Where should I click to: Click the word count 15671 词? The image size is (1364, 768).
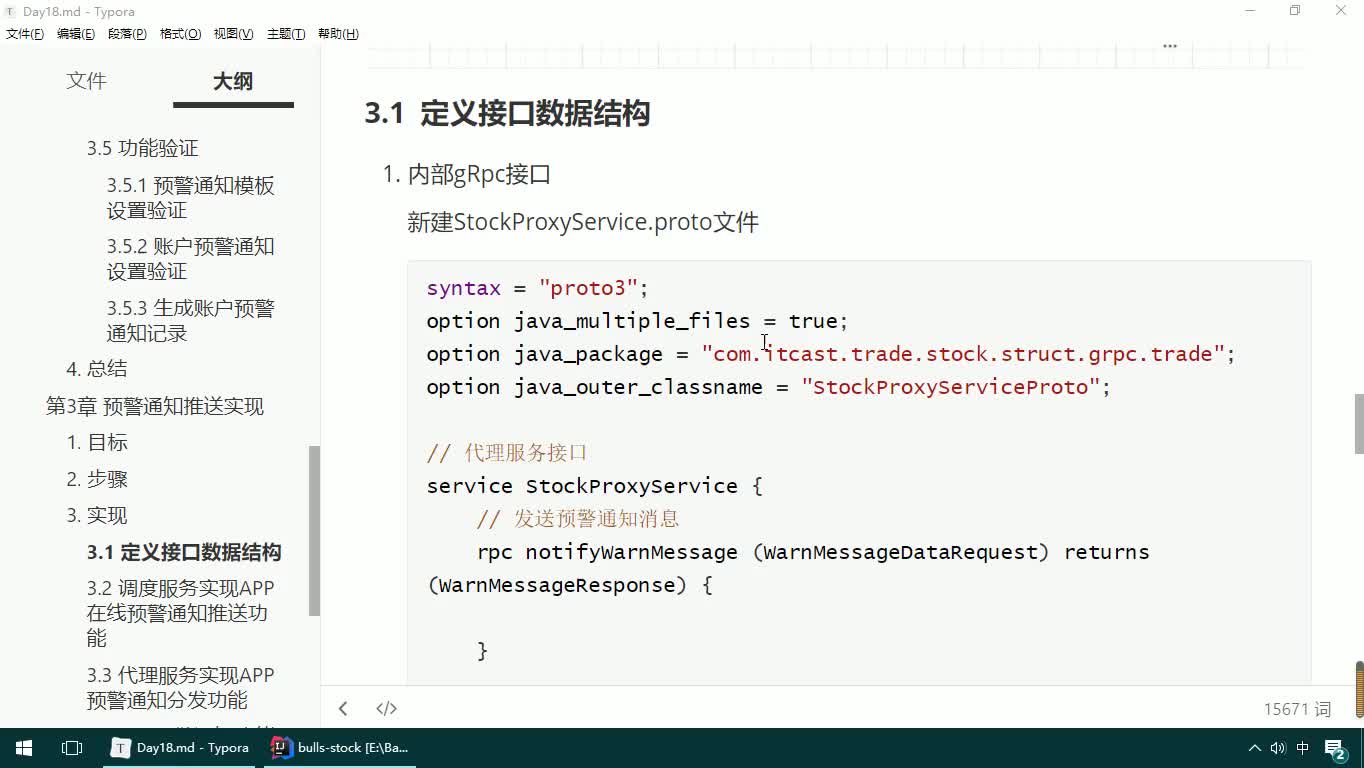[1297, 709]
